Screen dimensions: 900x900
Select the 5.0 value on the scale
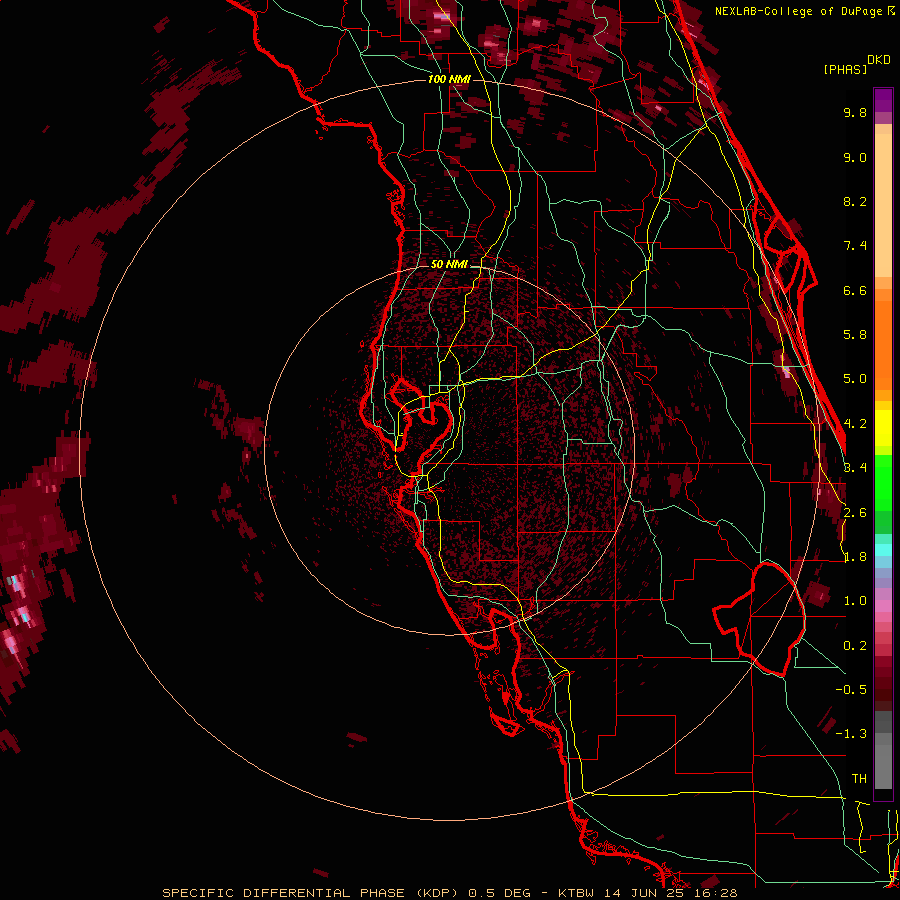pyautogui.click(x=855, y=379)
